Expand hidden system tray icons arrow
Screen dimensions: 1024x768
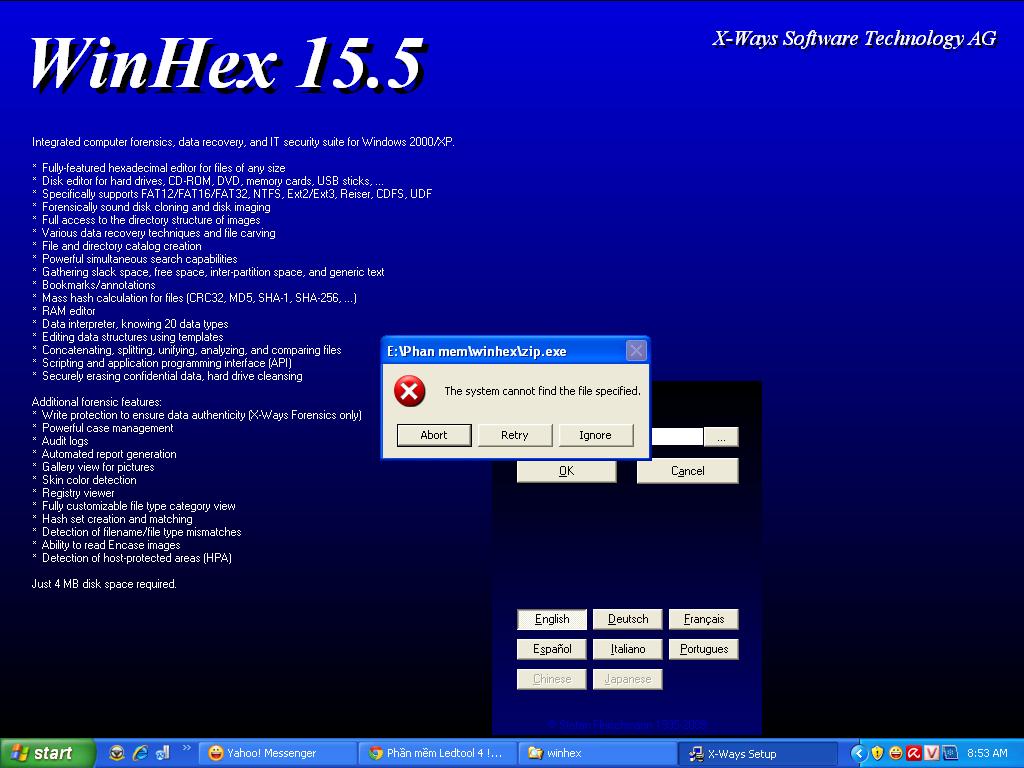point(858,754)
